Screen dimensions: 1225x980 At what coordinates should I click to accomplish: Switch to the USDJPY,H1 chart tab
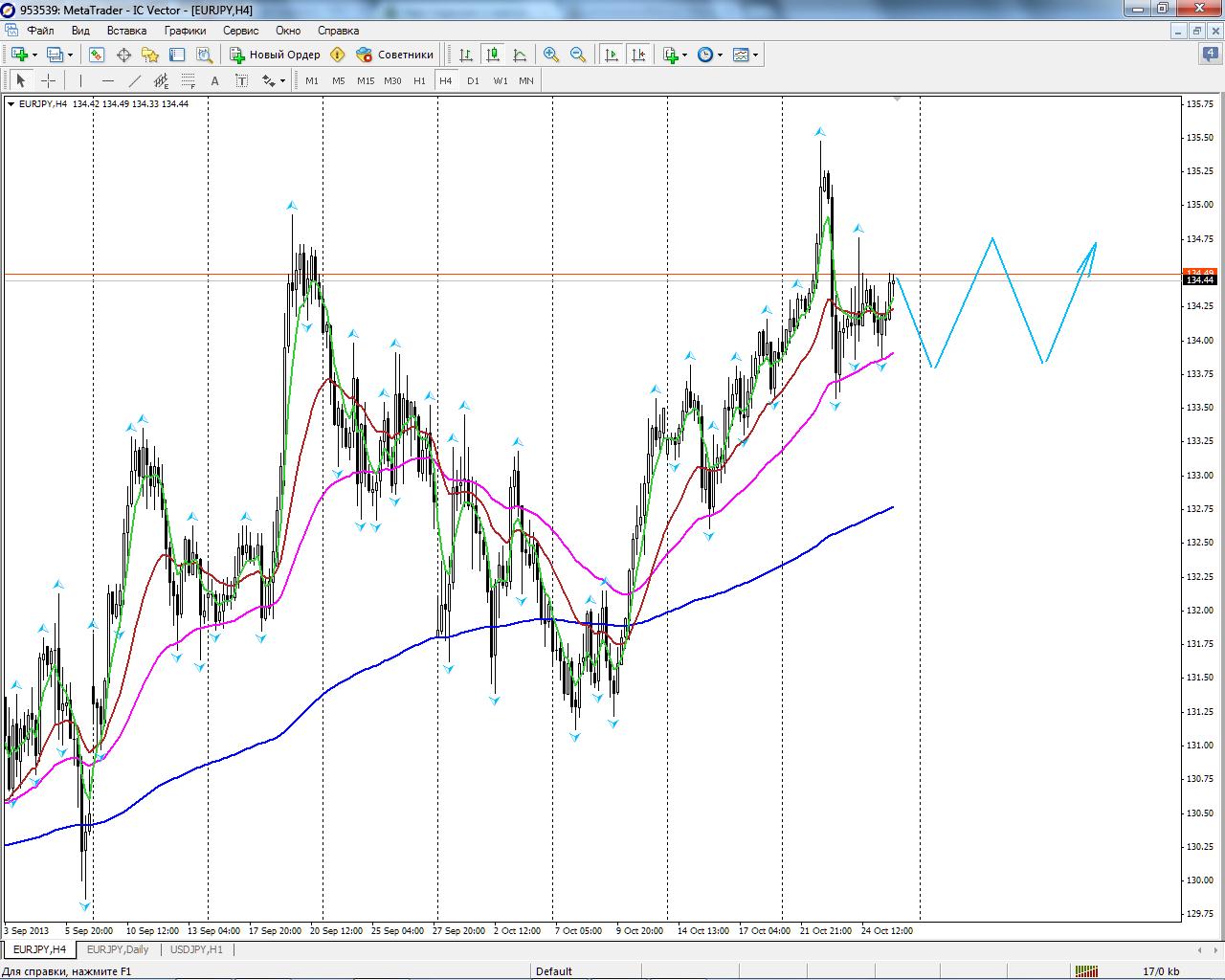(196, 949)
